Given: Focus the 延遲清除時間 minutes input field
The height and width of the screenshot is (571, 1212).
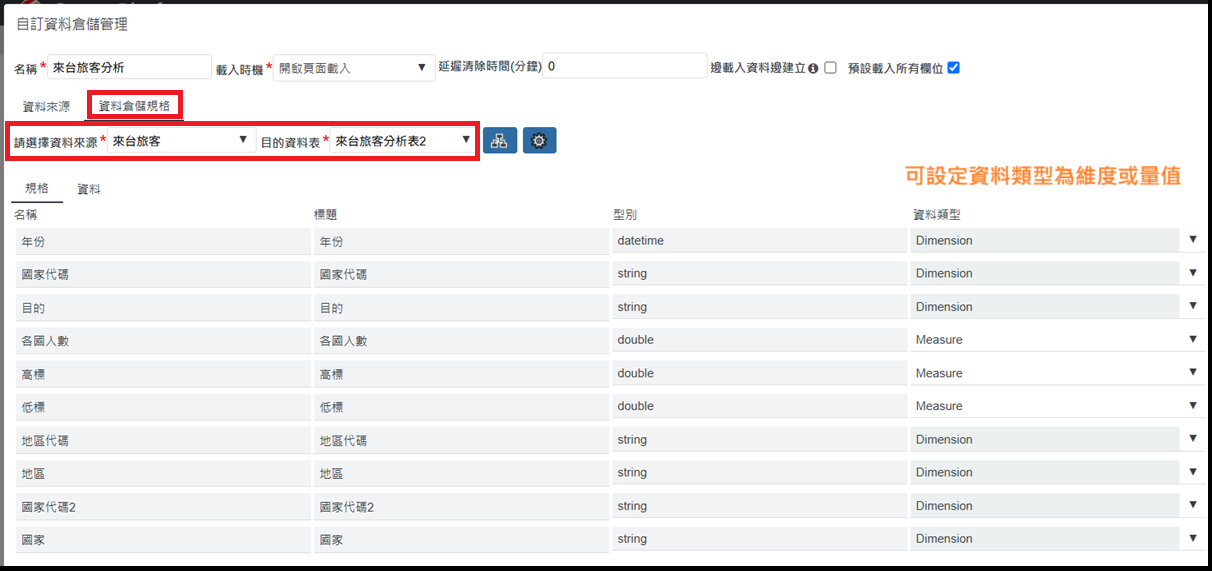Looking at the screenshot, I should point(625,66).
